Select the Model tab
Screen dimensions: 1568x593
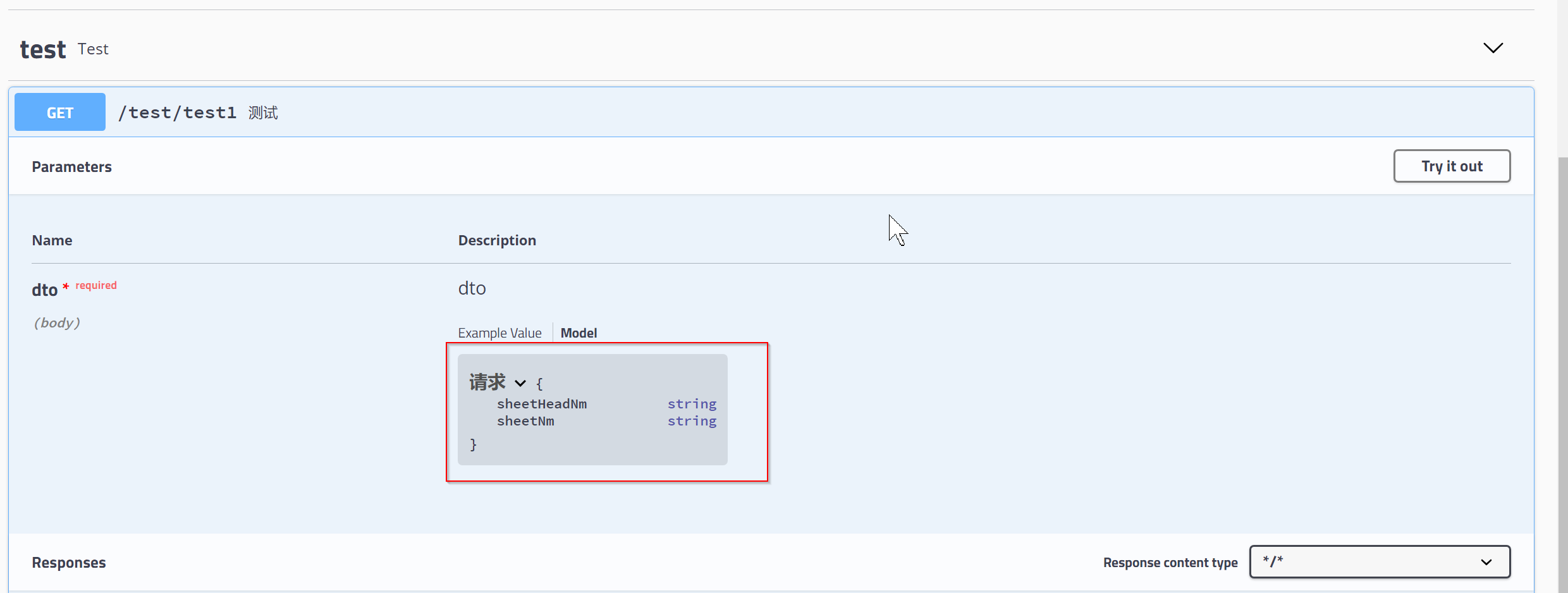[579, 333]
